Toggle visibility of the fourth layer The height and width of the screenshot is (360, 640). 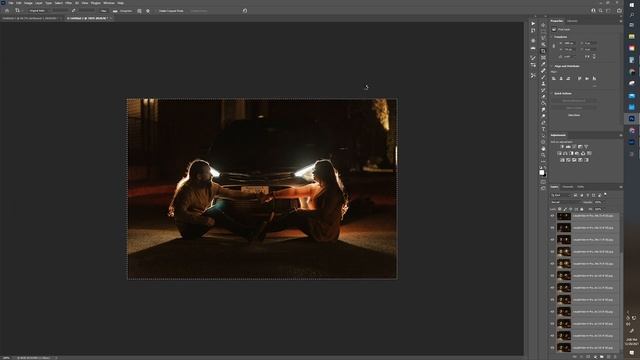(x=552, y=251)
